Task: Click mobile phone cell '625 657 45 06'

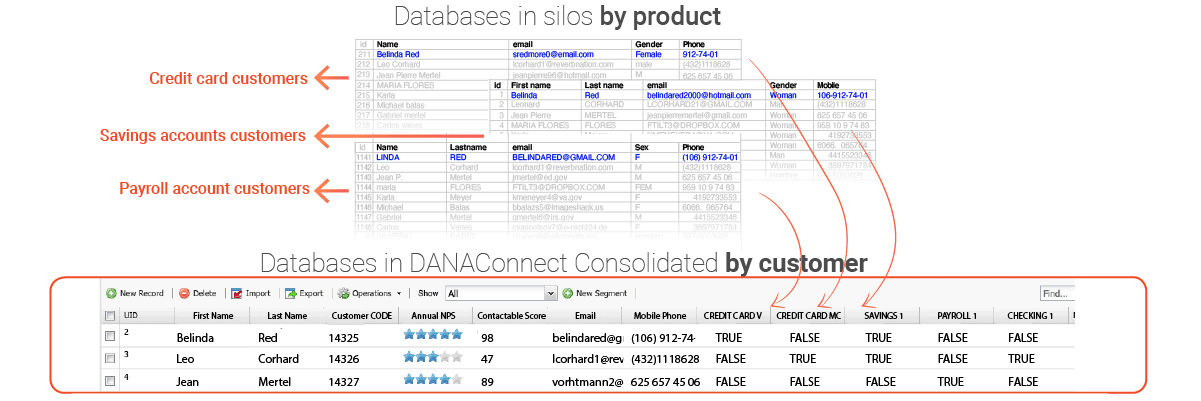Action: pyautogui.click(x=665, y=382)
